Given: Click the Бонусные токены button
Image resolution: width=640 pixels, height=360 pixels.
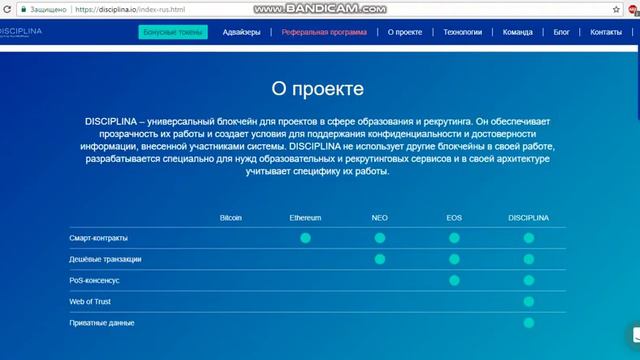Looking at the screenshot, I should [x=173, y=32].
